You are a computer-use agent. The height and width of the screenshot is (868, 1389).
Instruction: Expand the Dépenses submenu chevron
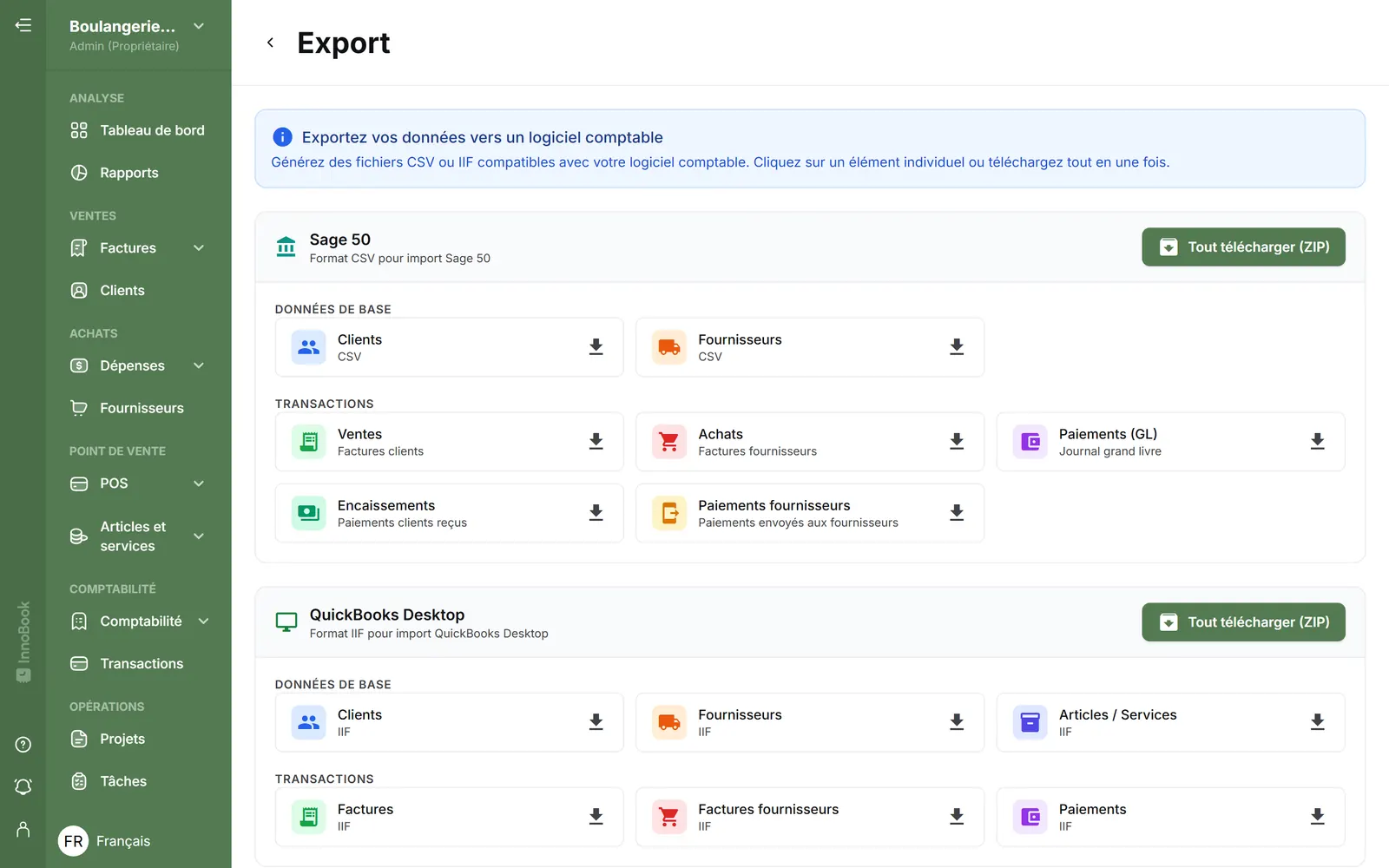[199, 366]
